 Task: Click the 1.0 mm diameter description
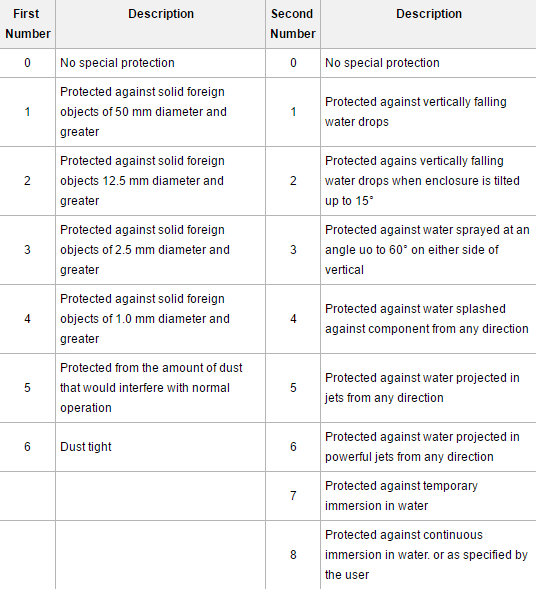(x=145, y=319)
